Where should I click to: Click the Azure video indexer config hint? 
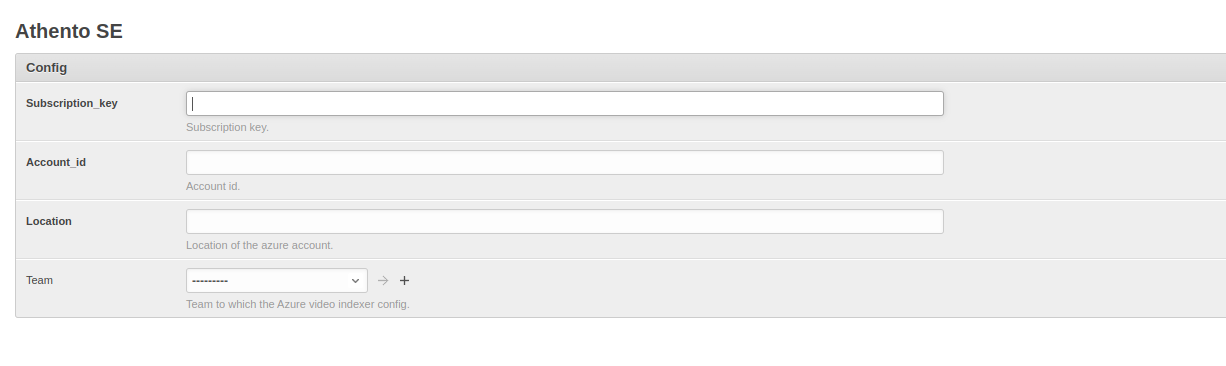pos(298,304)
